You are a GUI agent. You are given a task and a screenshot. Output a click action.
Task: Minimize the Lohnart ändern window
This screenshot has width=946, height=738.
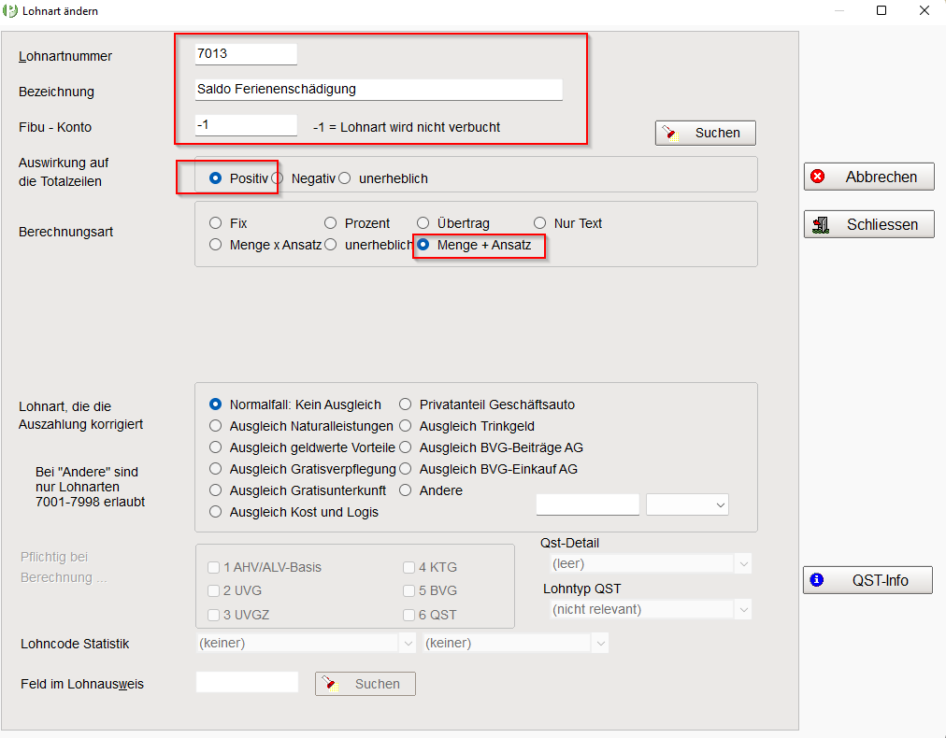point(837,11)
